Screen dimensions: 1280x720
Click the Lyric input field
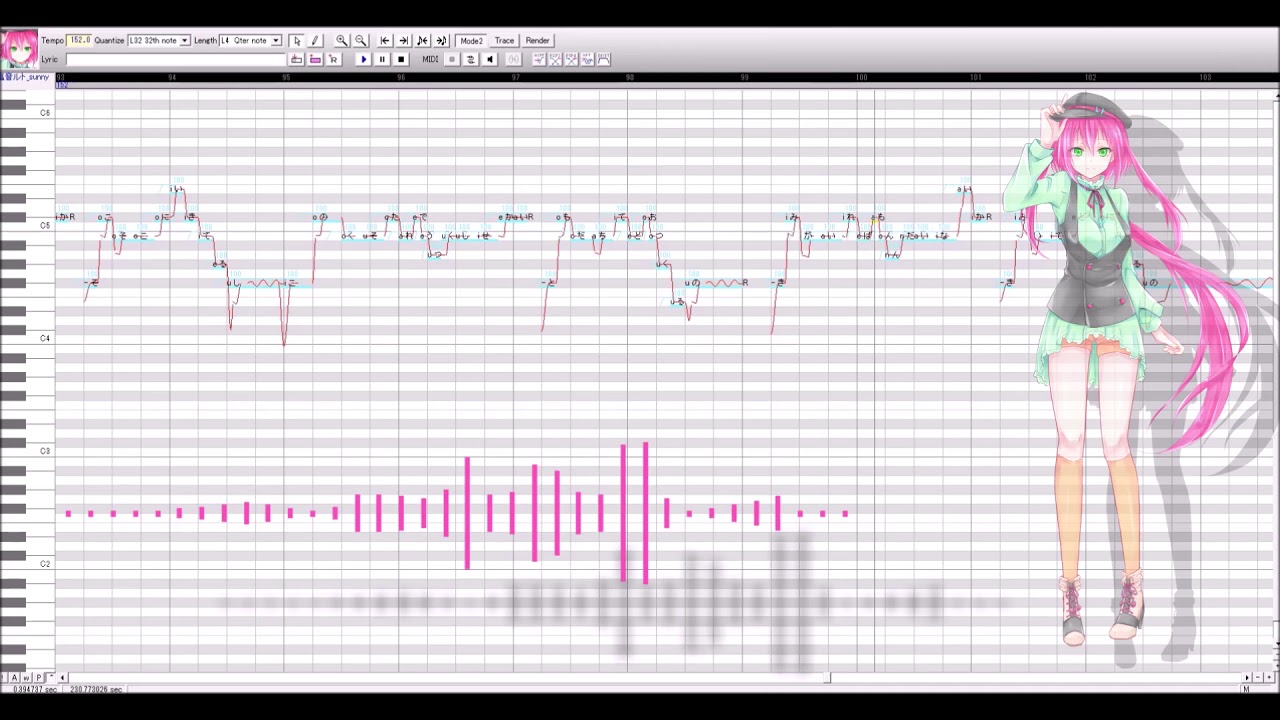(176, 60)
